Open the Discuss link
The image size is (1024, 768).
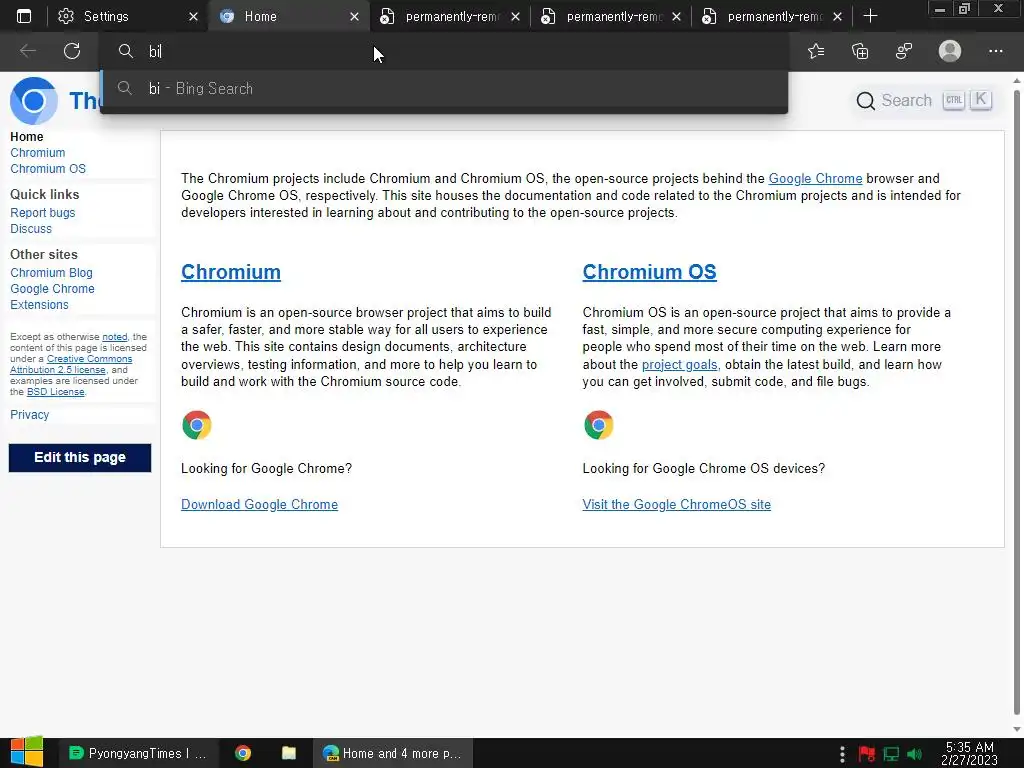click(x=31, y=229)
